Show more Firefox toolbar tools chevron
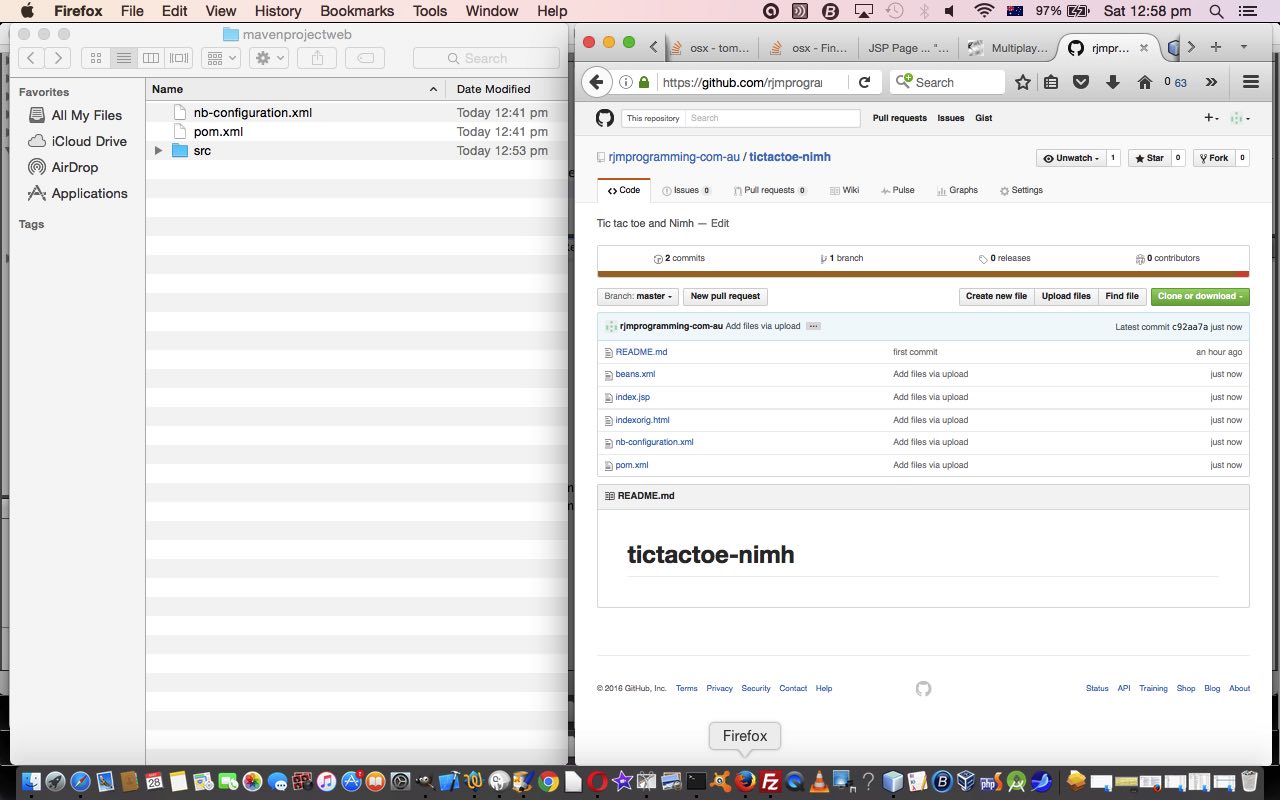1280x800 pixels. pyautogui.click(x=1211, y=82)
